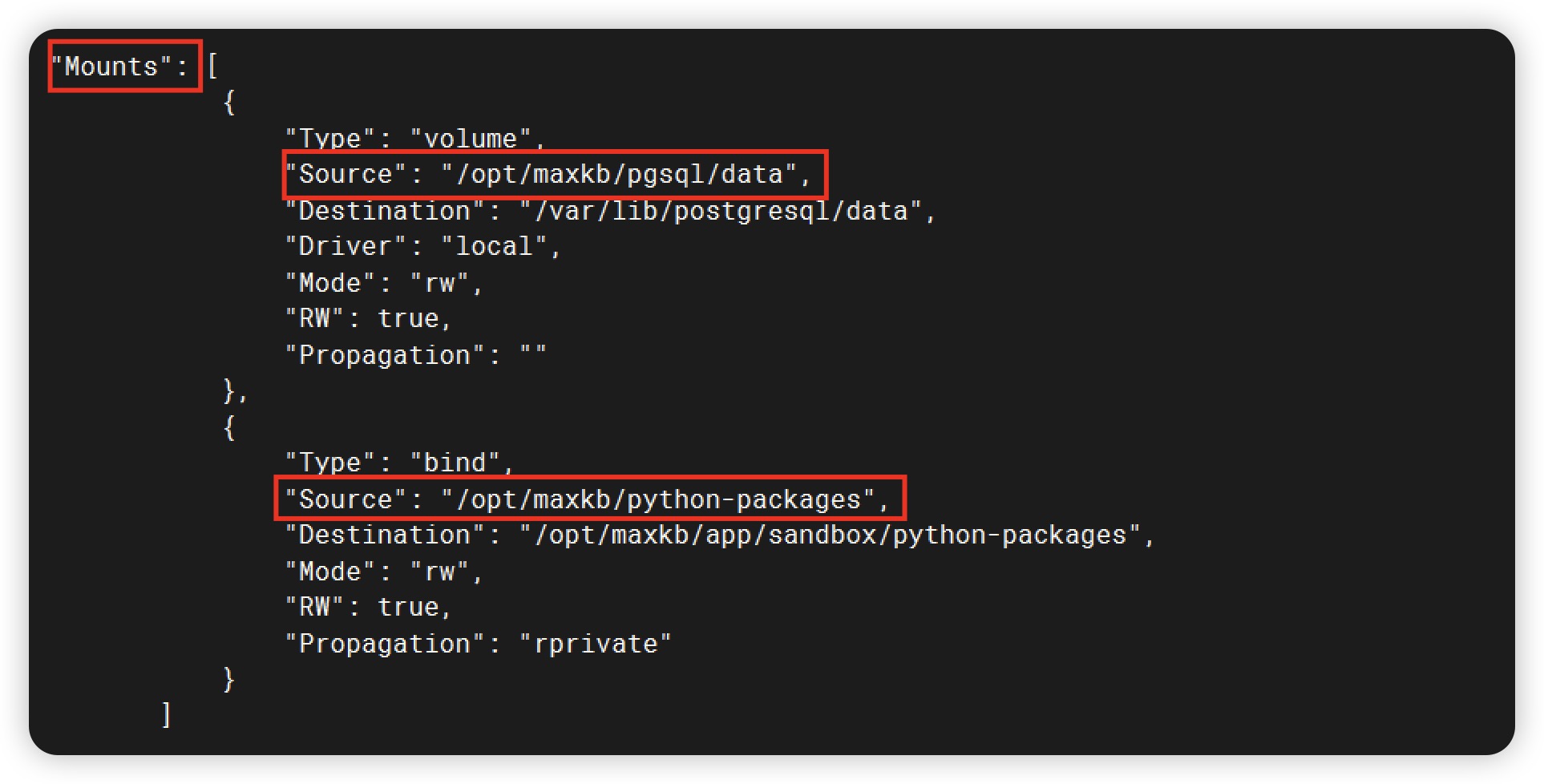Image resolution: width=1544 pixels, height=784 pixels.
Task: Click the "Type": "volume" line
Action: 415,138
